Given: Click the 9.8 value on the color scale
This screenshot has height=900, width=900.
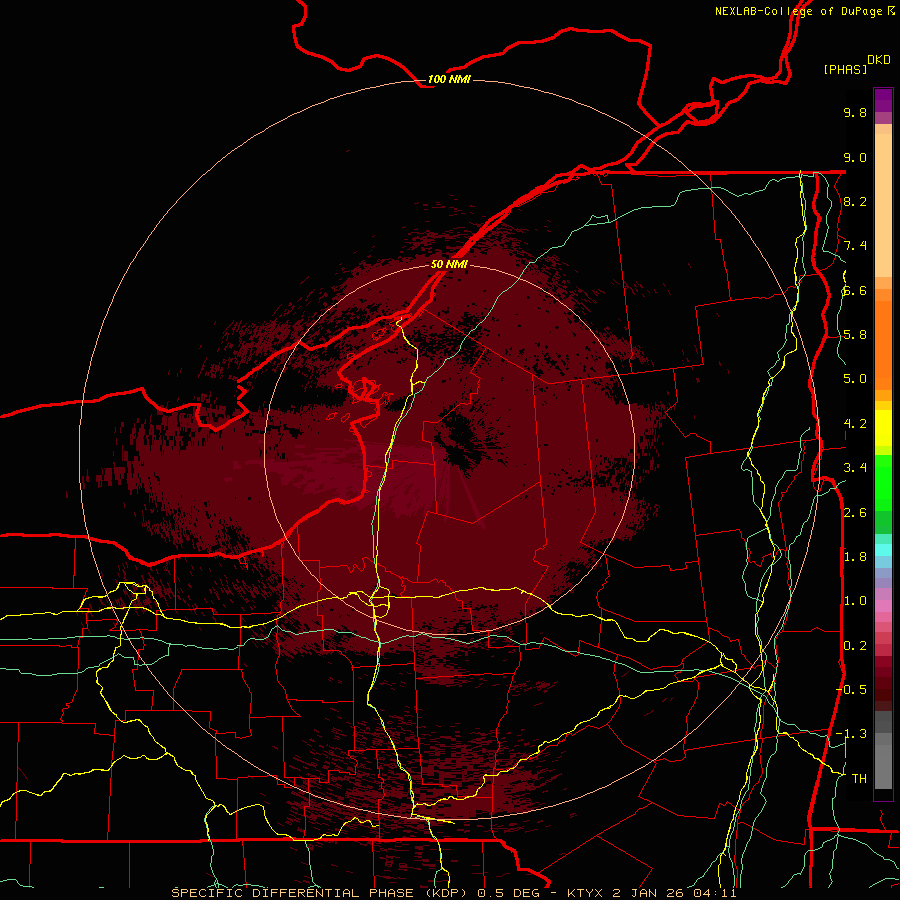Looking at the screenshot, I should pyautogui.click(x=855, y=112).
